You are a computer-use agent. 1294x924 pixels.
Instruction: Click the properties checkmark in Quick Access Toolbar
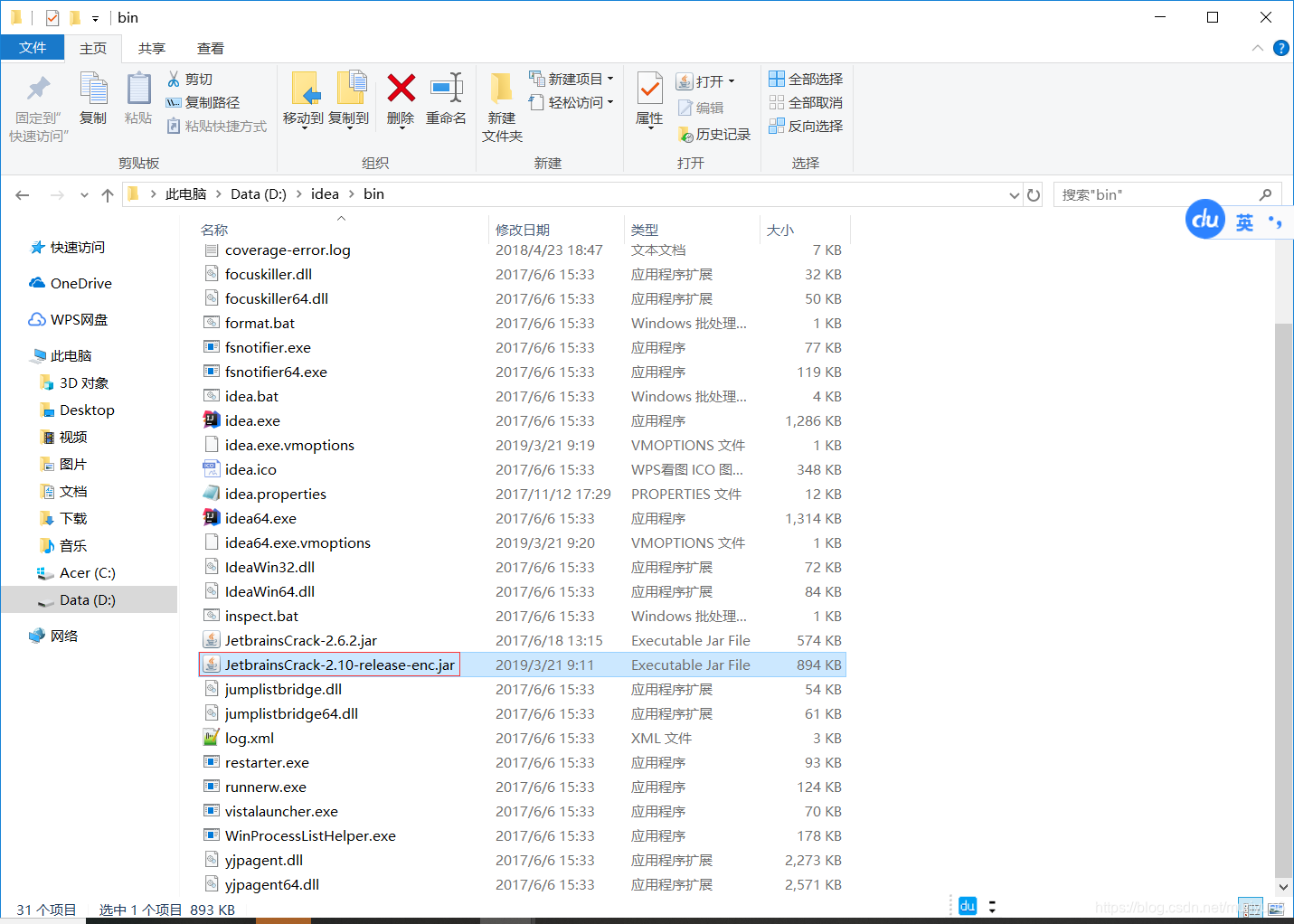coord(52,17)
